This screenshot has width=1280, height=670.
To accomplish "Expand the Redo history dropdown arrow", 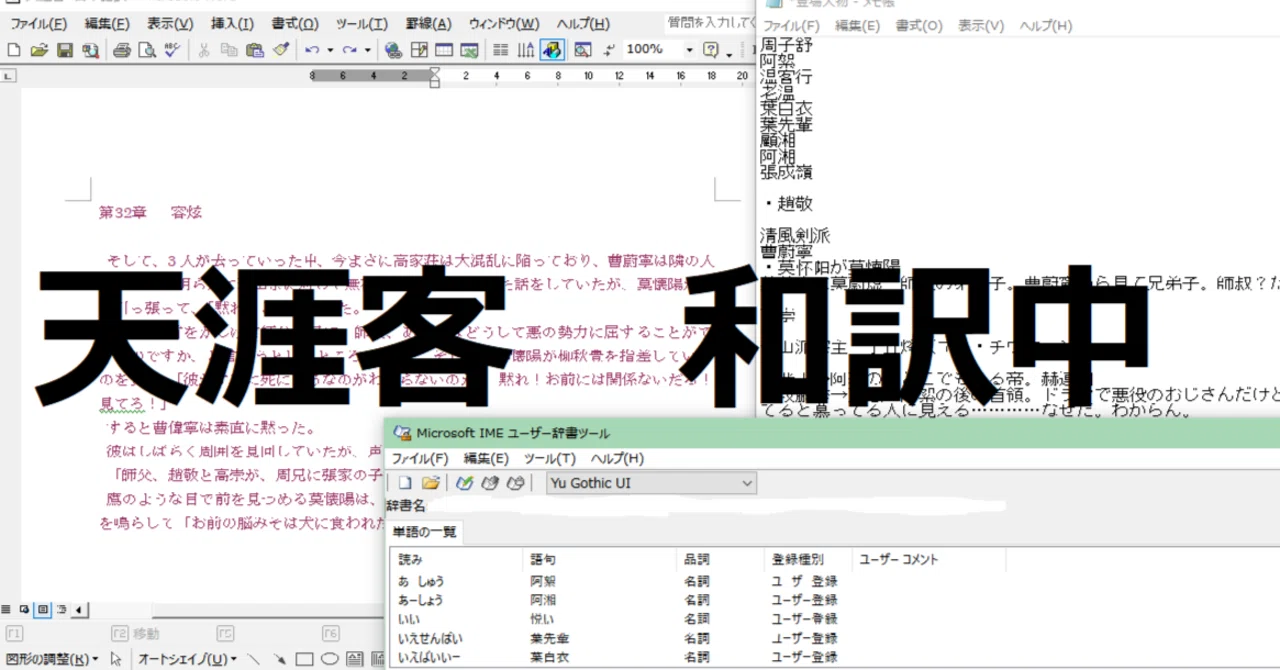I will [x=367, y=50].
